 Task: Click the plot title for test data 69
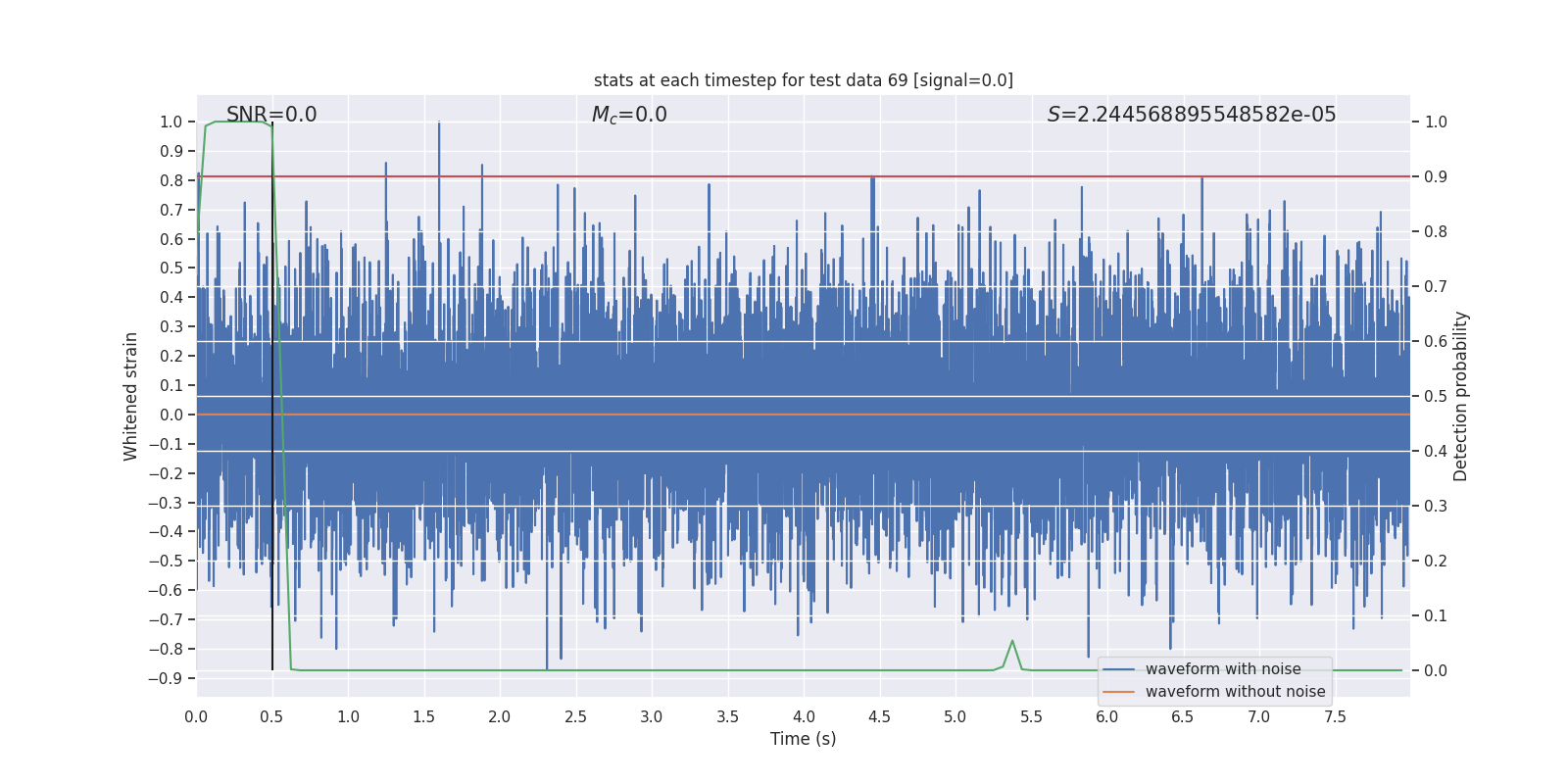(x=804, y=80)
